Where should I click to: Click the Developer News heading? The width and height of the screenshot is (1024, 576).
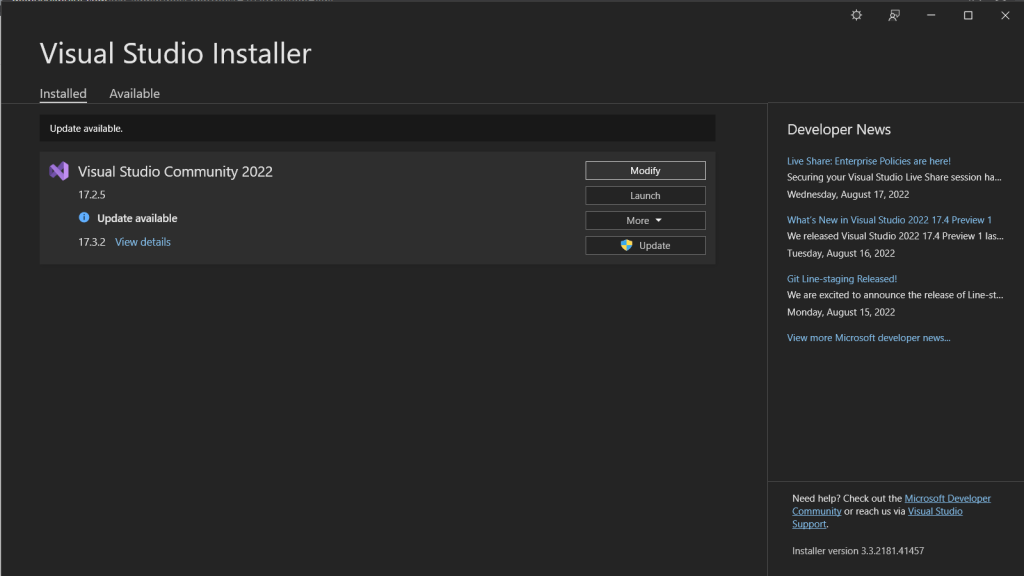839,129
